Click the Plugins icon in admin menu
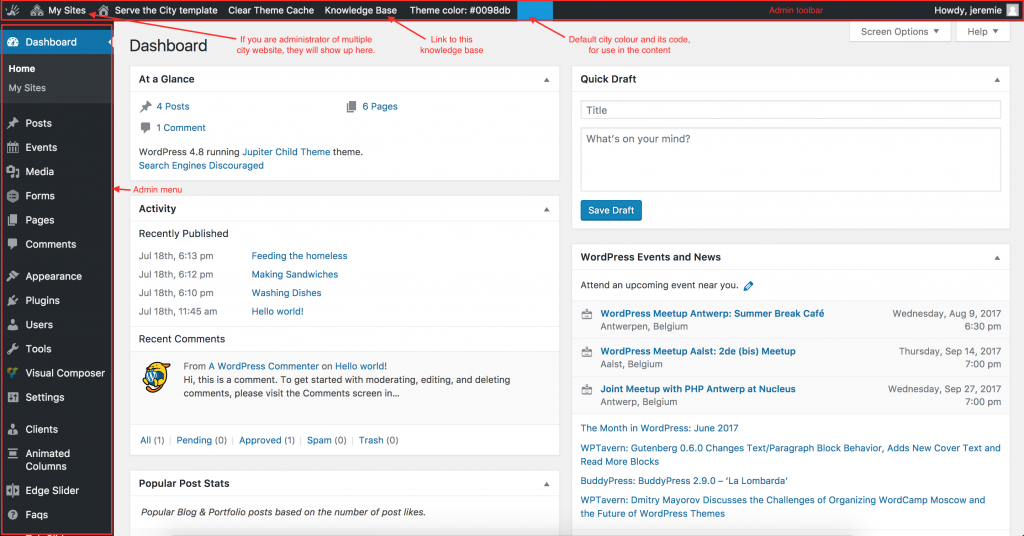This screenshot has width=1024, height=536. (x=13, y=301)
